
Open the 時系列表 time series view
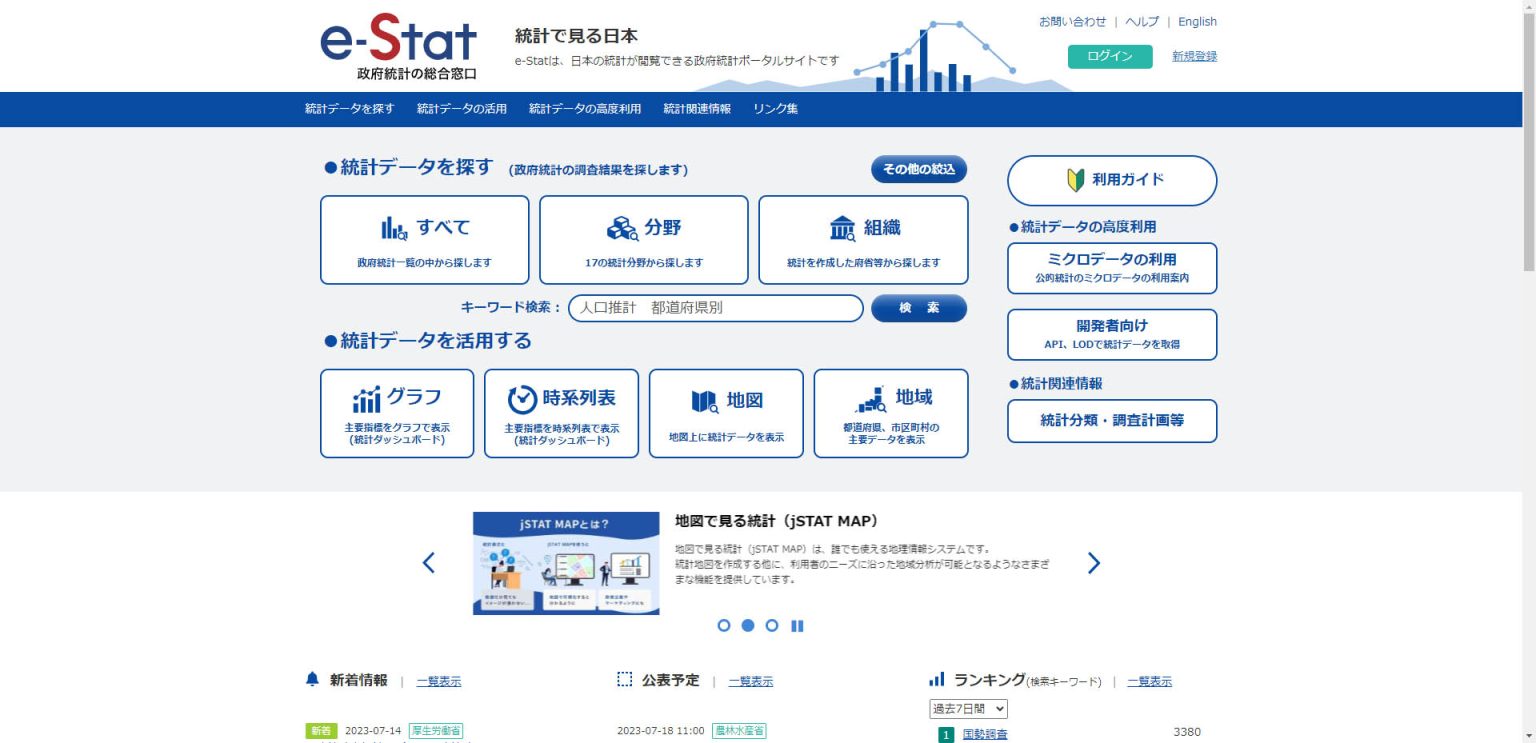point(561,413)
